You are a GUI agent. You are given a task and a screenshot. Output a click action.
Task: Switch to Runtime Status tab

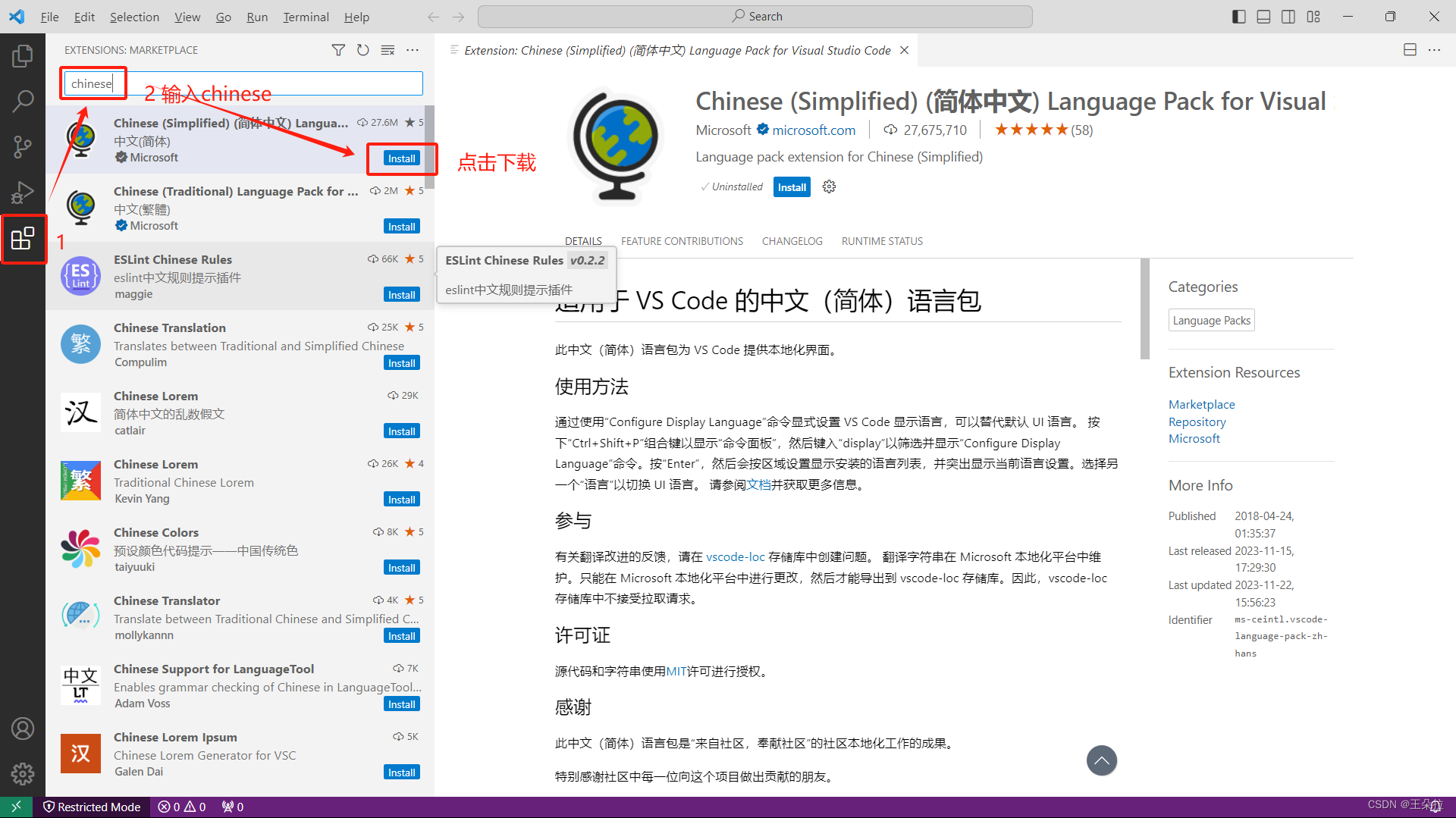pyautogui.click(x=882, y=241)
